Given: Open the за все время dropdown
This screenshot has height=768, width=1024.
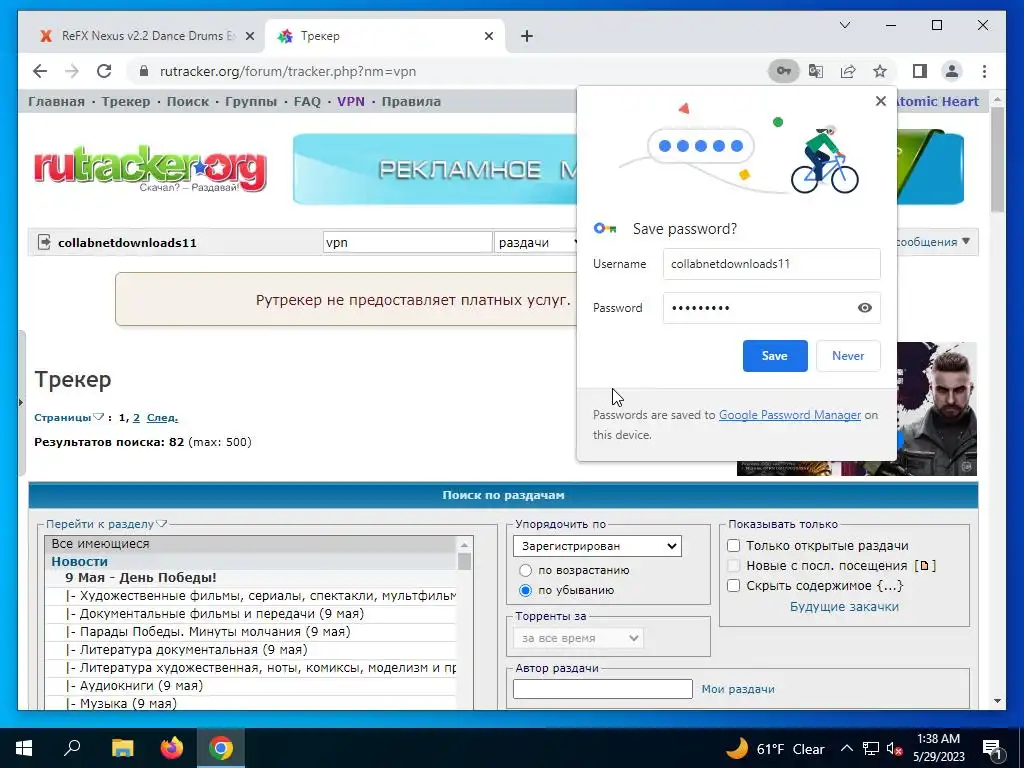Looking at the screenshot, I should 578,638.
